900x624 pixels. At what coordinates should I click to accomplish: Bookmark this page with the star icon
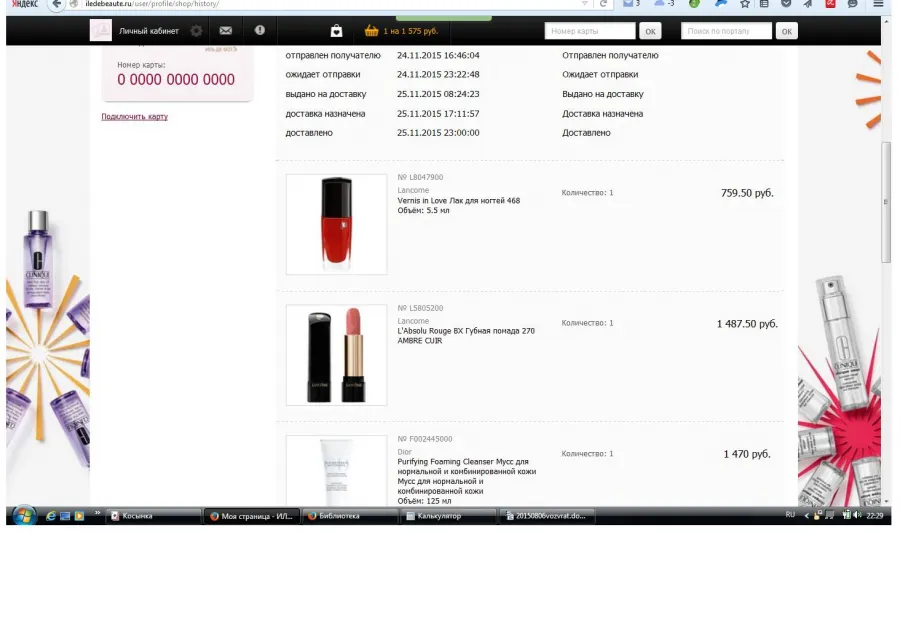pyautogui.click(x=745, y=4)
